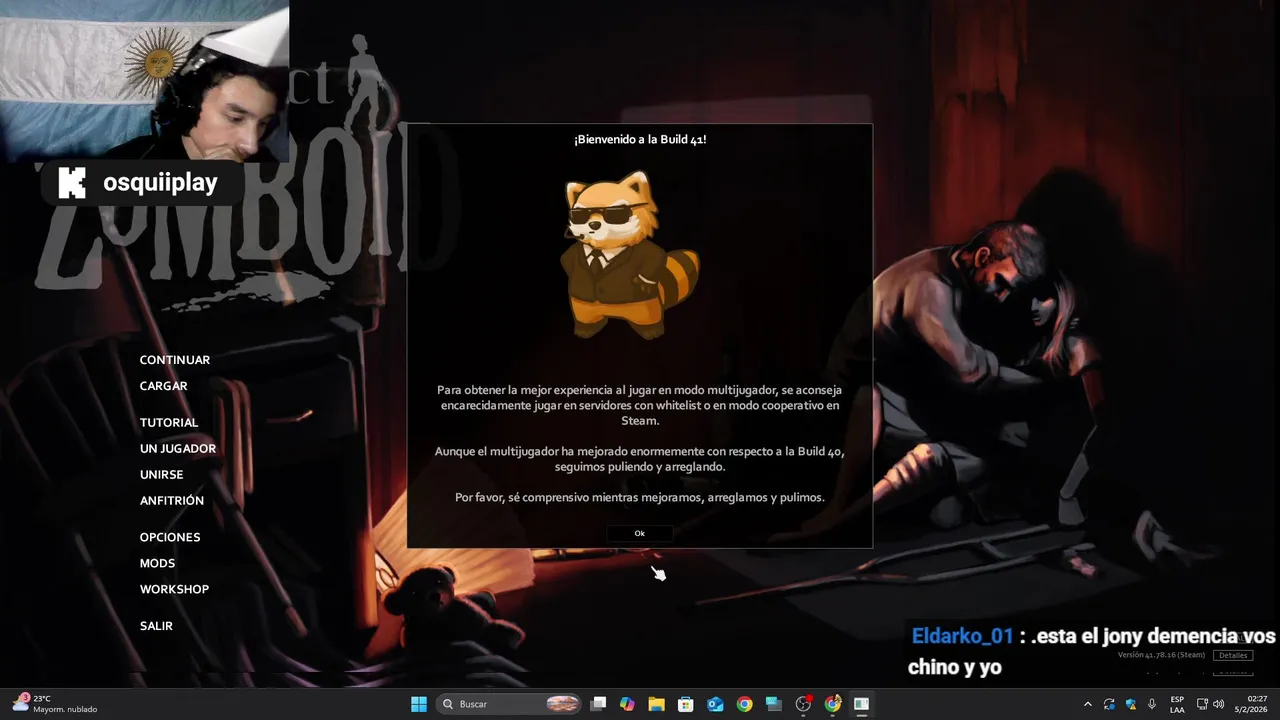Select ANFITRIÓN to host a game

pos(172,501)
